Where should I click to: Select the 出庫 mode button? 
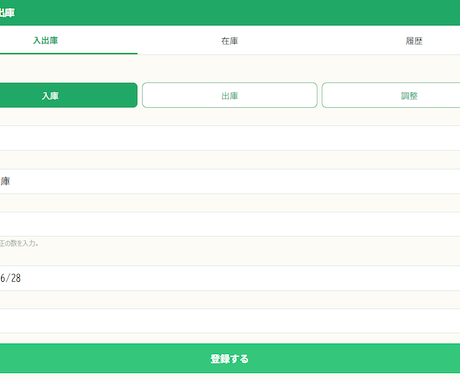[x=230, y=95]
